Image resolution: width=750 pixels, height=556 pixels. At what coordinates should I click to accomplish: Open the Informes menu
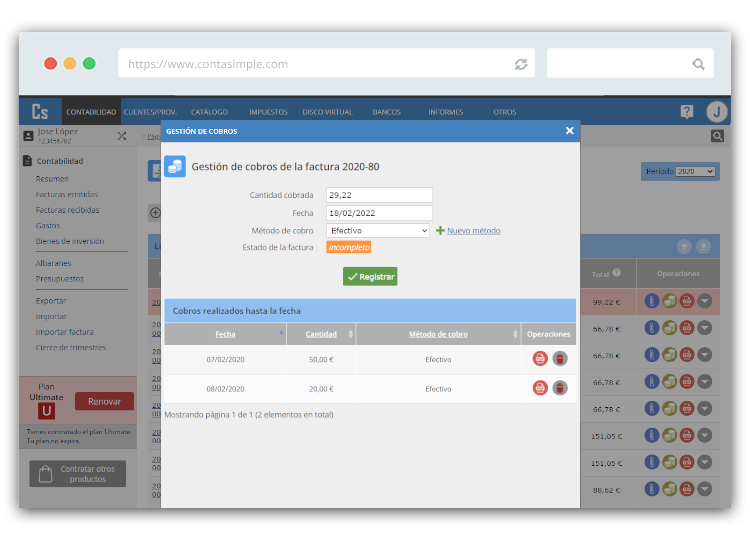click(x=445, y=112)
